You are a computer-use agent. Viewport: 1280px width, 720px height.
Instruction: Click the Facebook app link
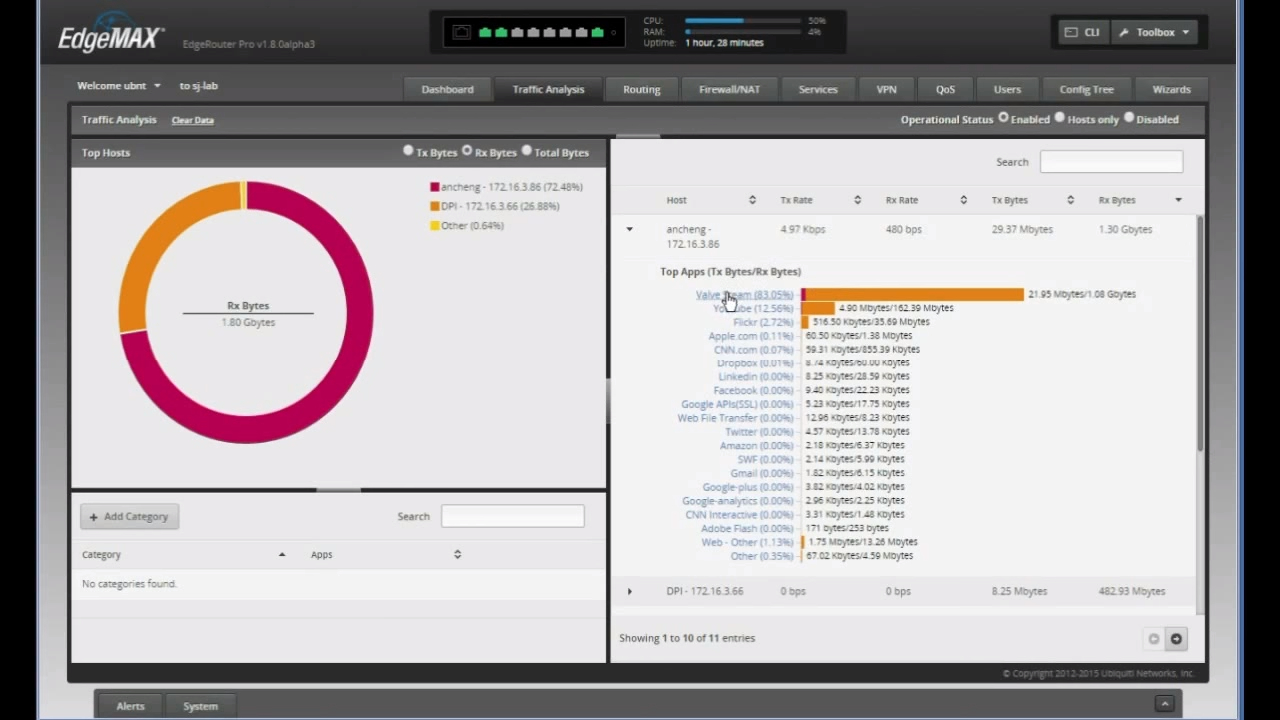(x=753, y=391)
